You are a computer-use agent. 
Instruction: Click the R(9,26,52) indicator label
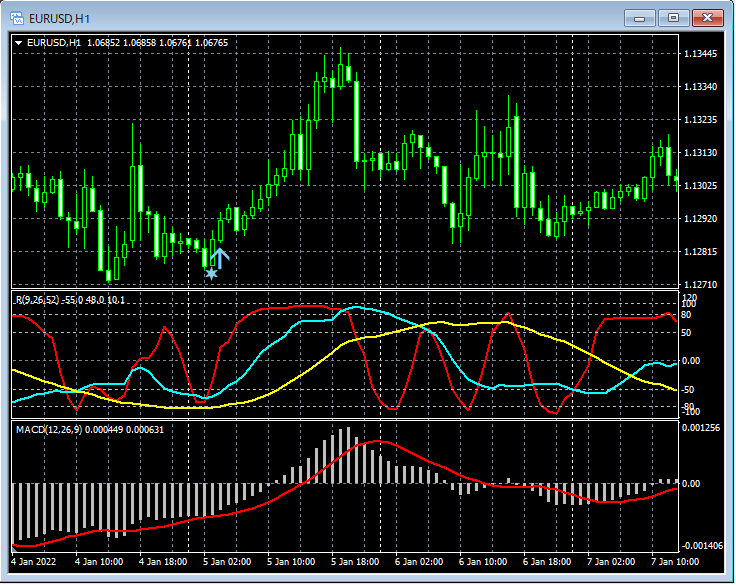tap(35, 300)
